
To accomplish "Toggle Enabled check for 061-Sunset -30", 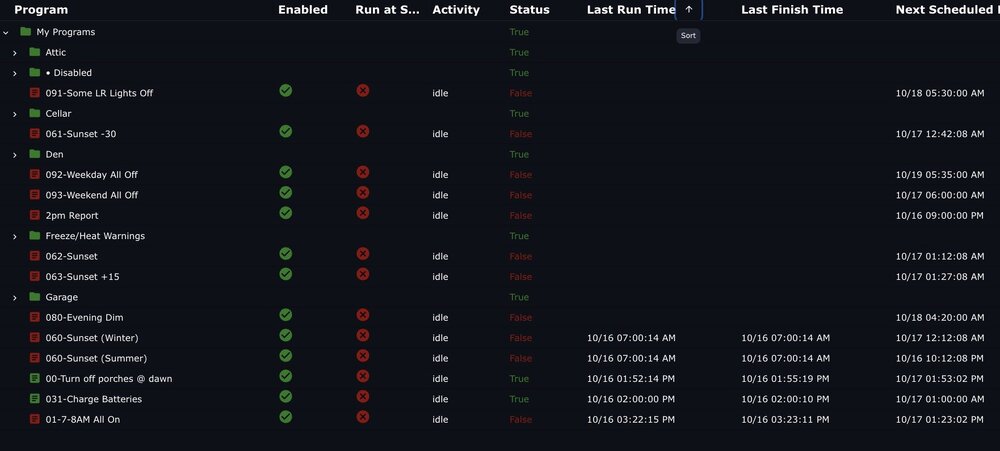I will pyautogui.click(x=286, y=131).
